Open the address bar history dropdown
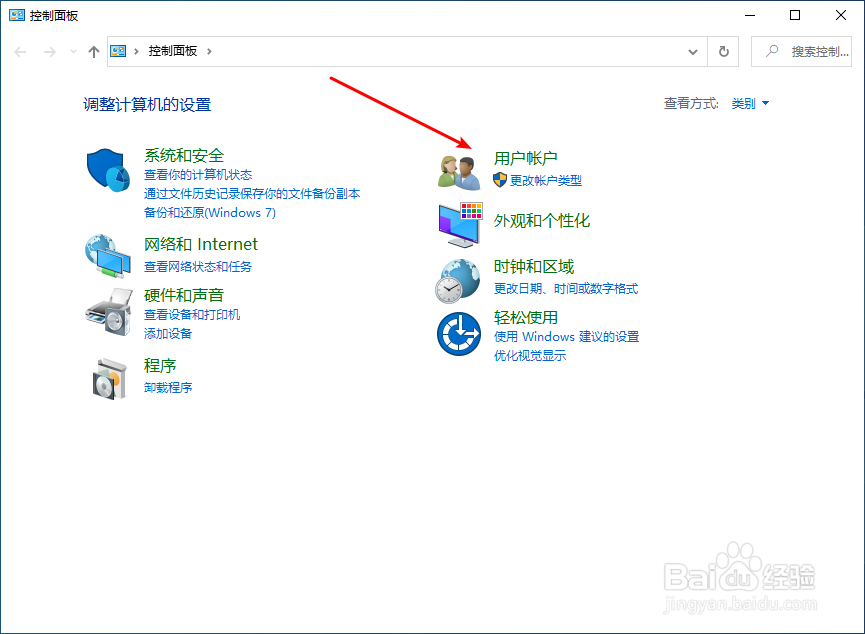This screenshot has width=865, height=634. [x=692, y=51]
